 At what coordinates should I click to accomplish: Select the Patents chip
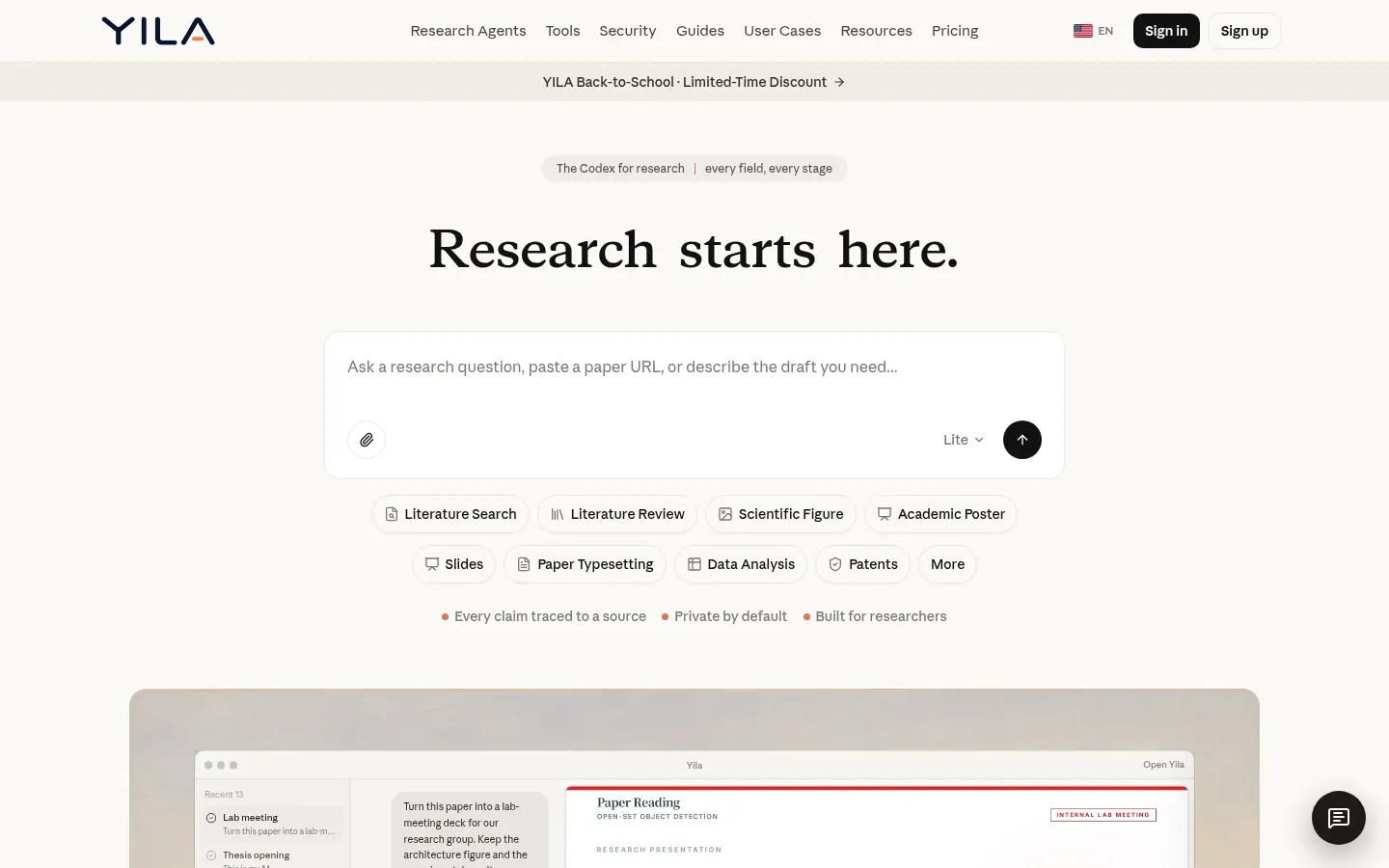863,564
